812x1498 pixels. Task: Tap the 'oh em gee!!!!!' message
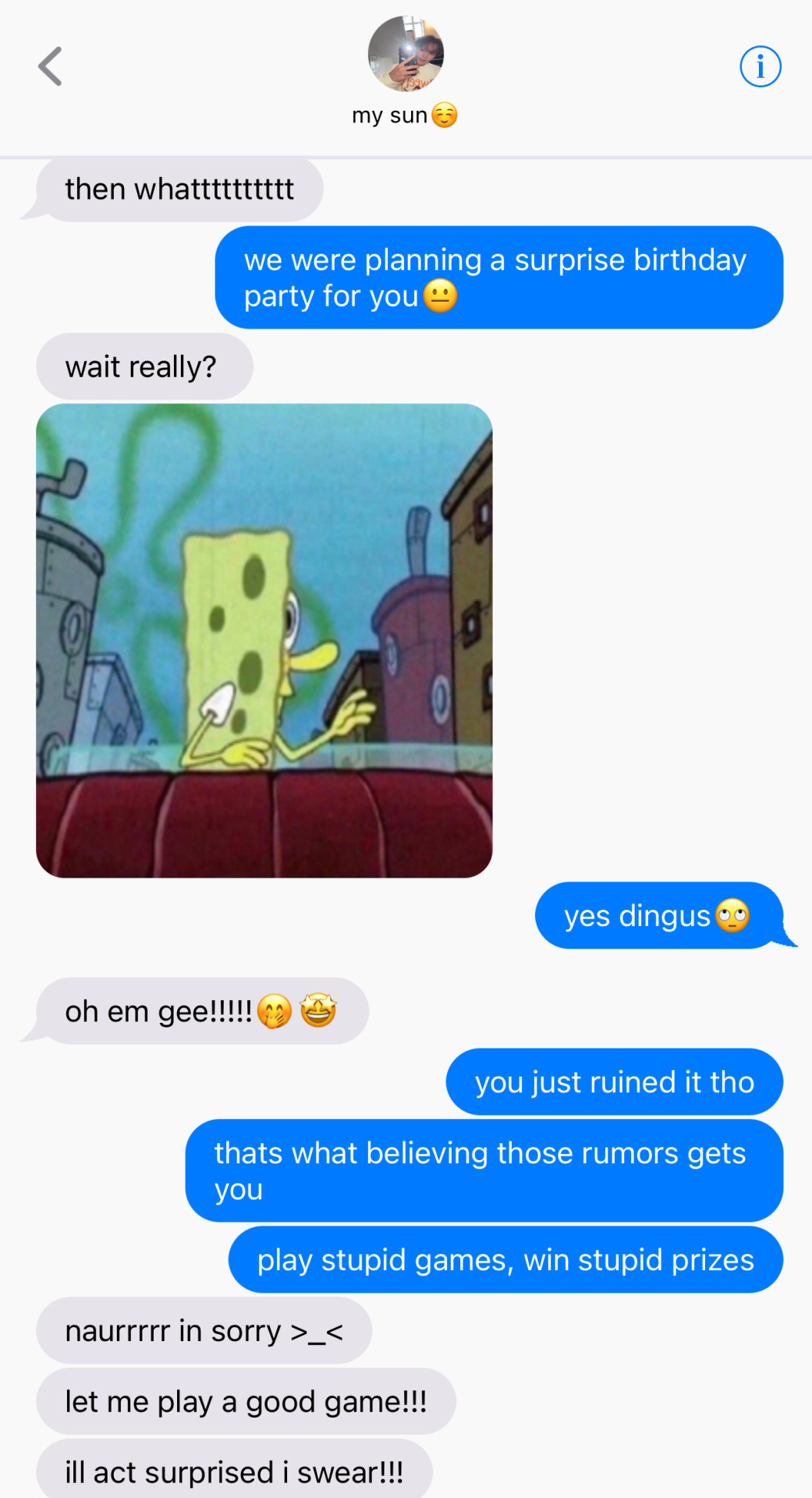click(x=202, y=1011)
